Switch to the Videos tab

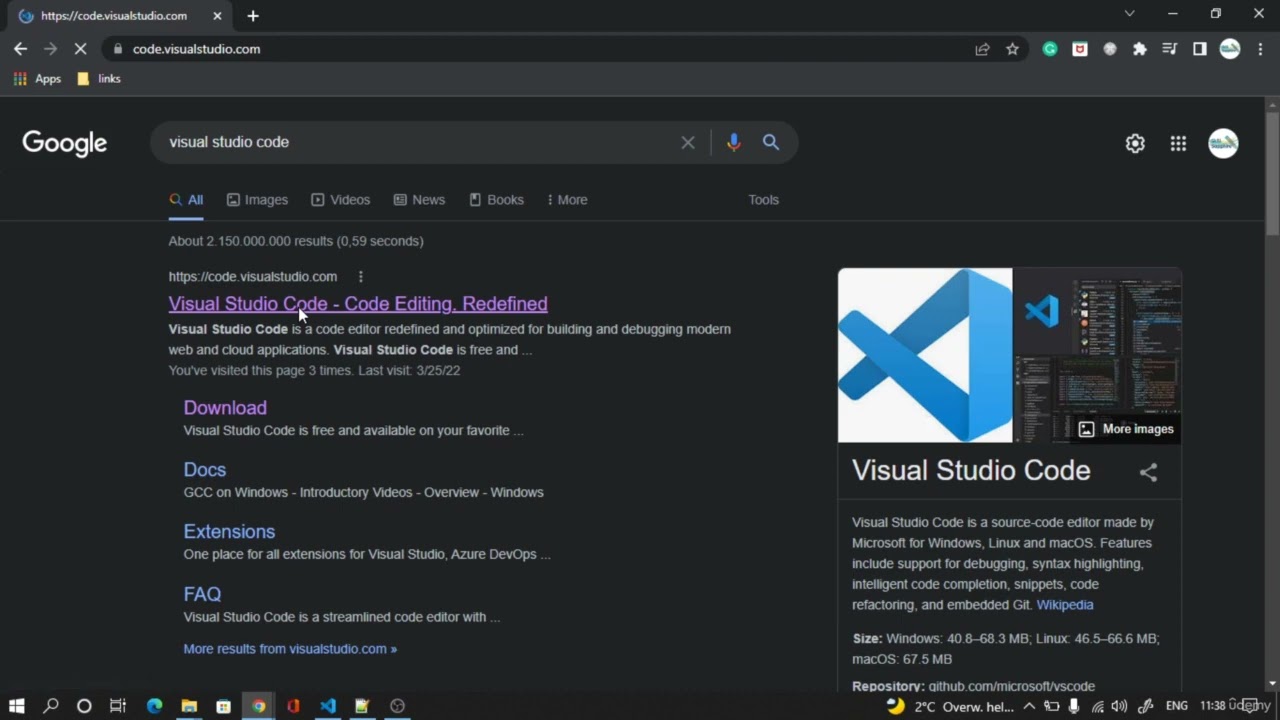click(x=341, y=200)
